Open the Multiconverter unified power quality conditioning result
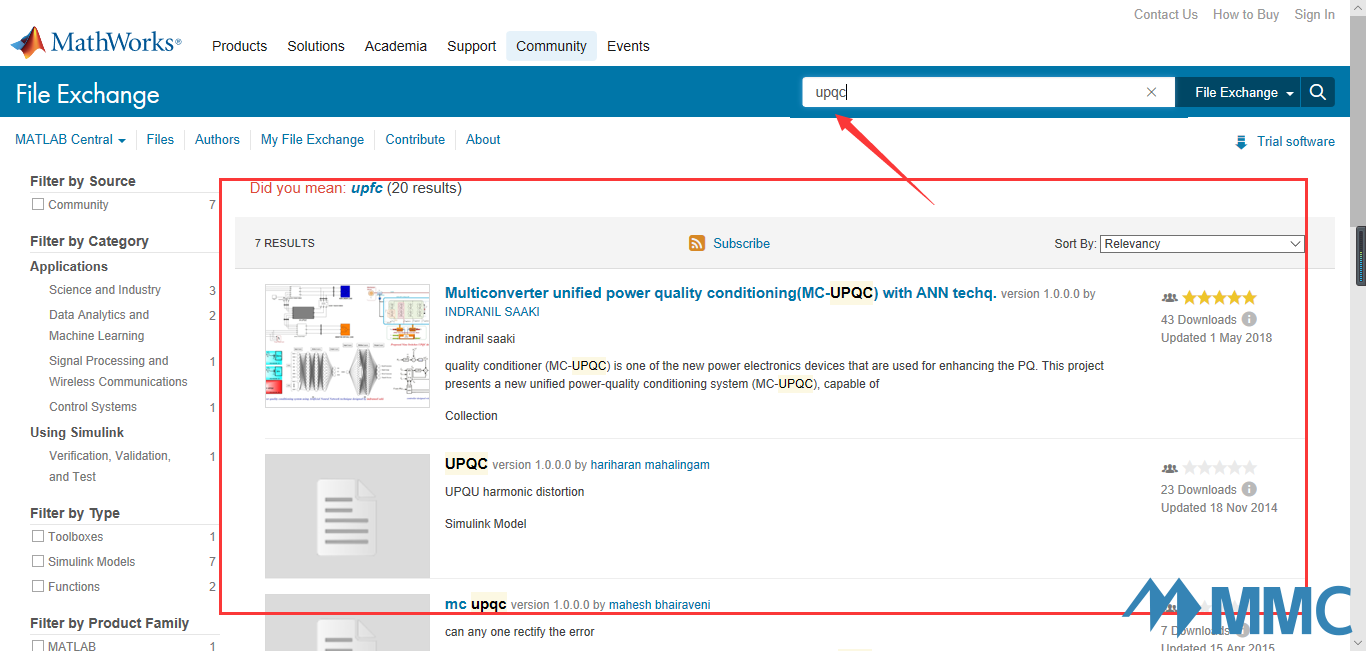This screenshot has width=1366, height=651. [x=721, y=293]
